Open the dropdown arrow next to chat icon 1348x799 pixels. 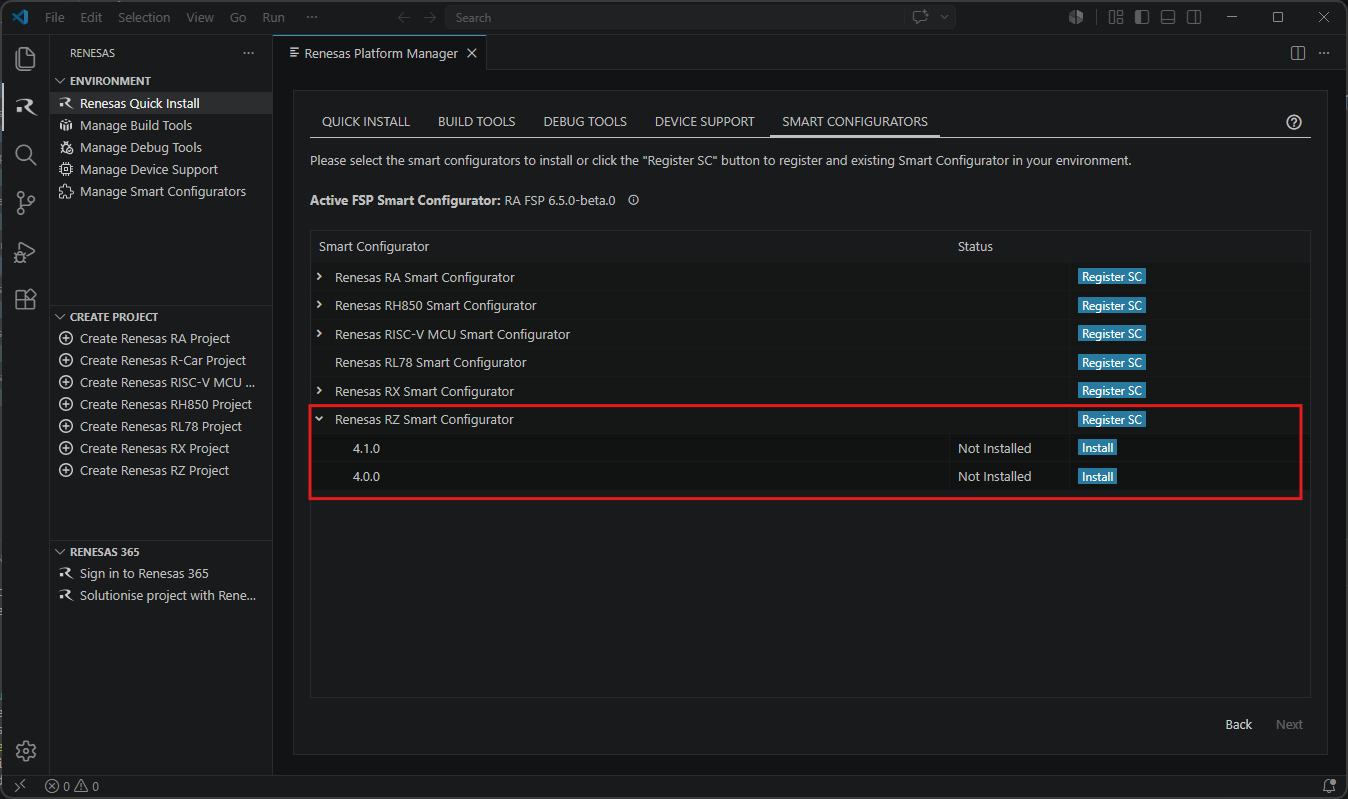pos(944,17)
